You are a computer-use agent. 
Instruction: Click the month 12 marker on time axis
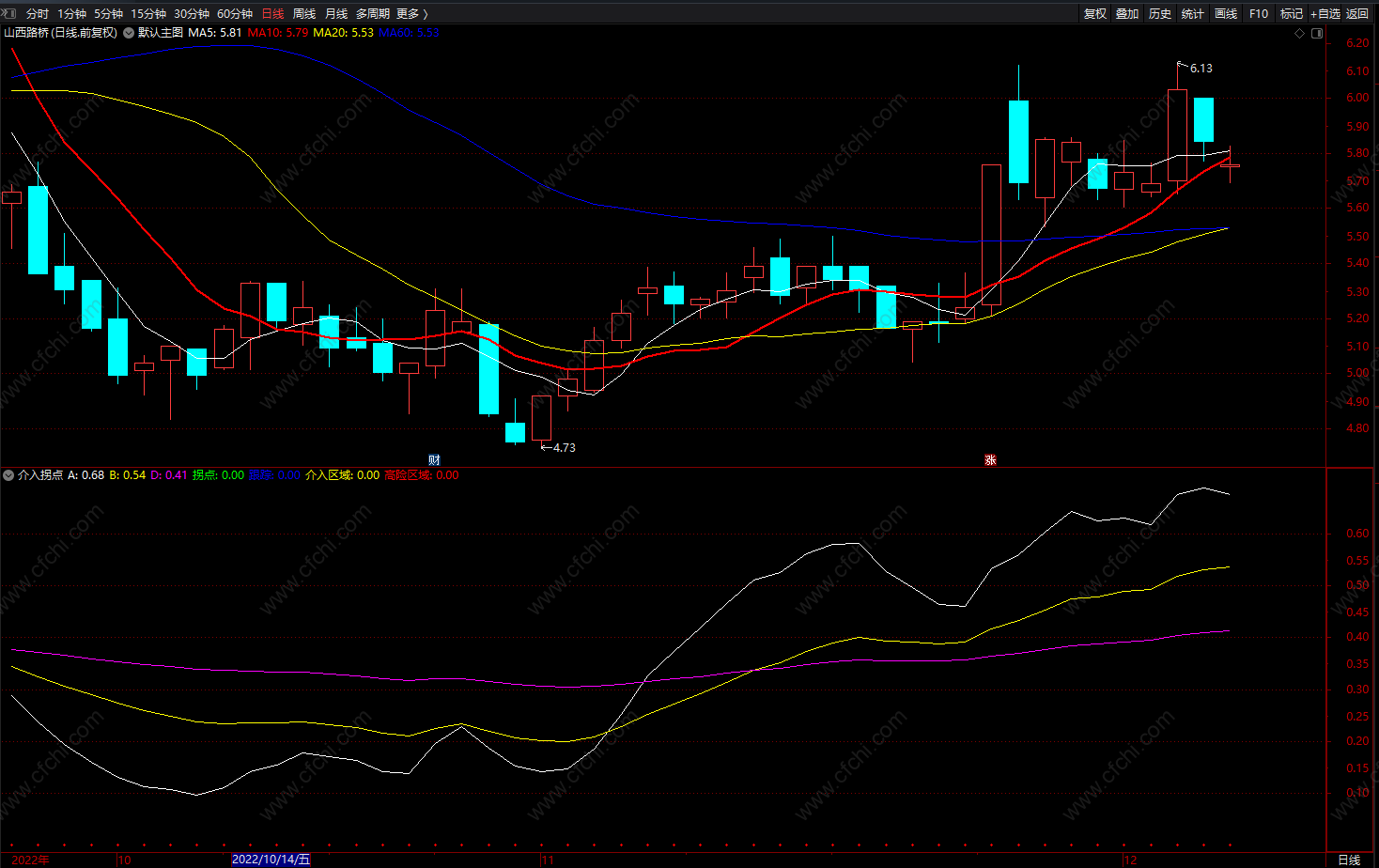point(1130,860)
